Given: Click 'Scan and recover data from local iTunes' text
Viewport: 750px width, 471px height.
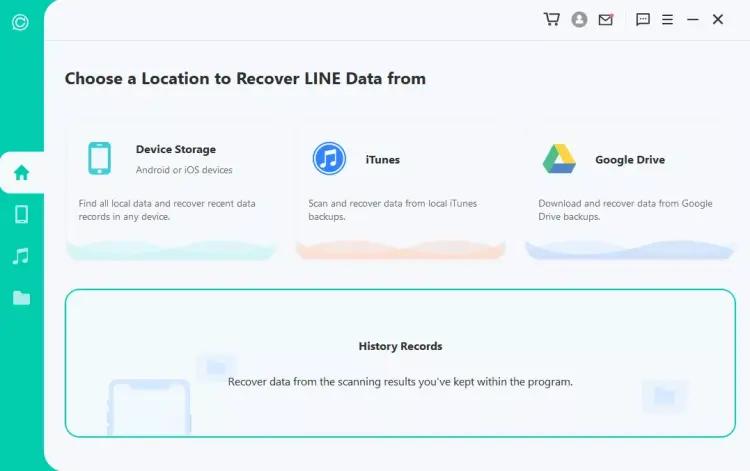Looking at the screenshot, I should pyautogui.click(x=393, y=210).
